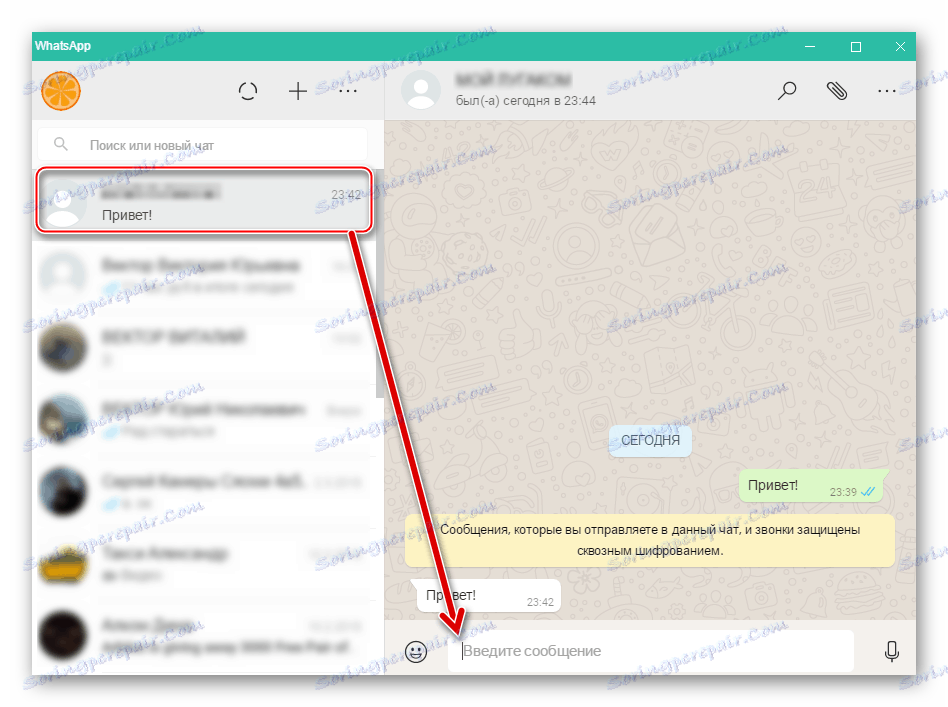Click the 'СЕГОДНЯ' date label
Image resolution: width=948 pixels, height=707 pixels.
pyautogui.click(x=650, y=440)
